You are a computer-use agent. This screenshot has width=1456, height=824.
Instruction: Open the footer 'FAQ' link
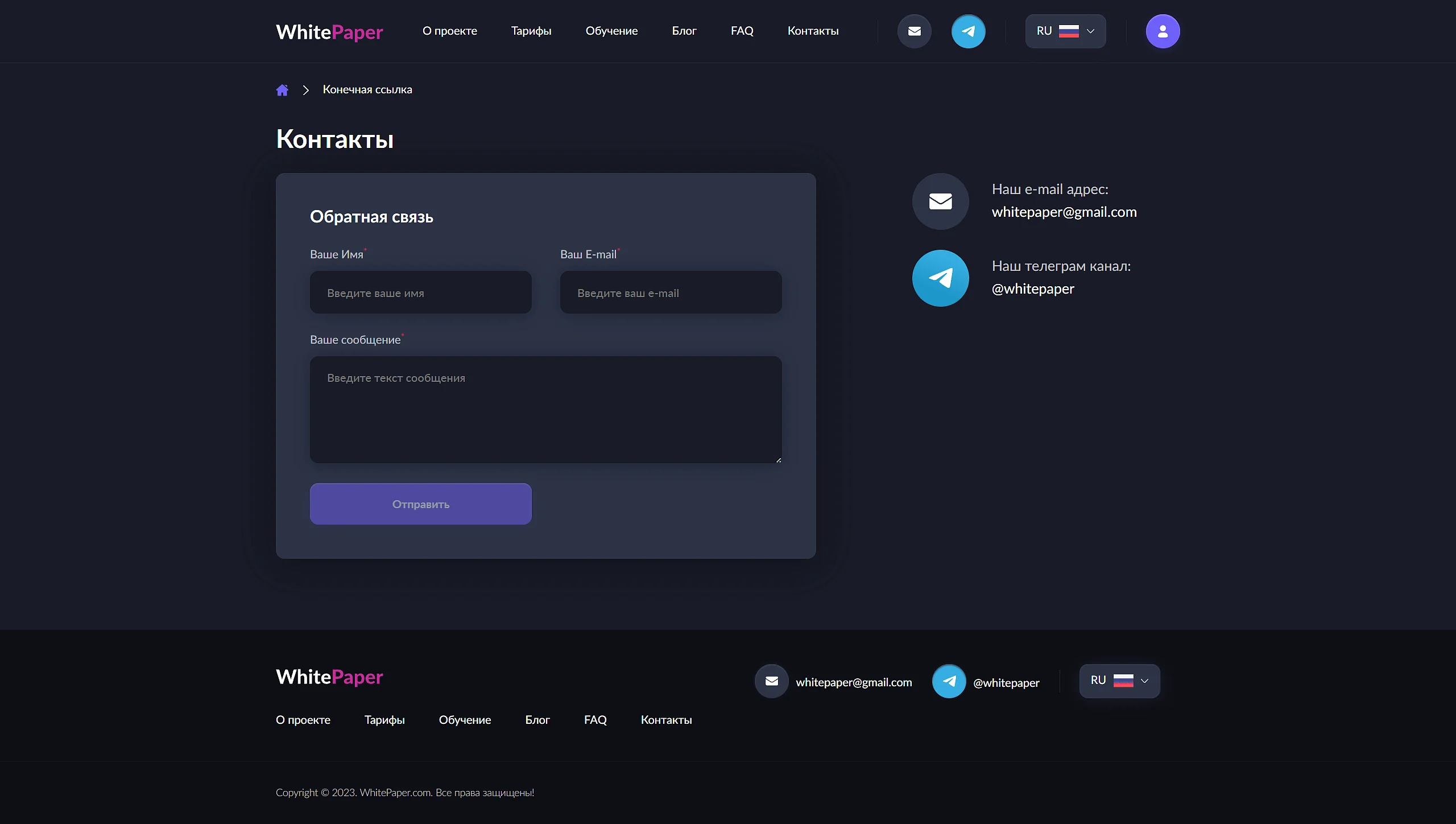click(x=595, y=720)
